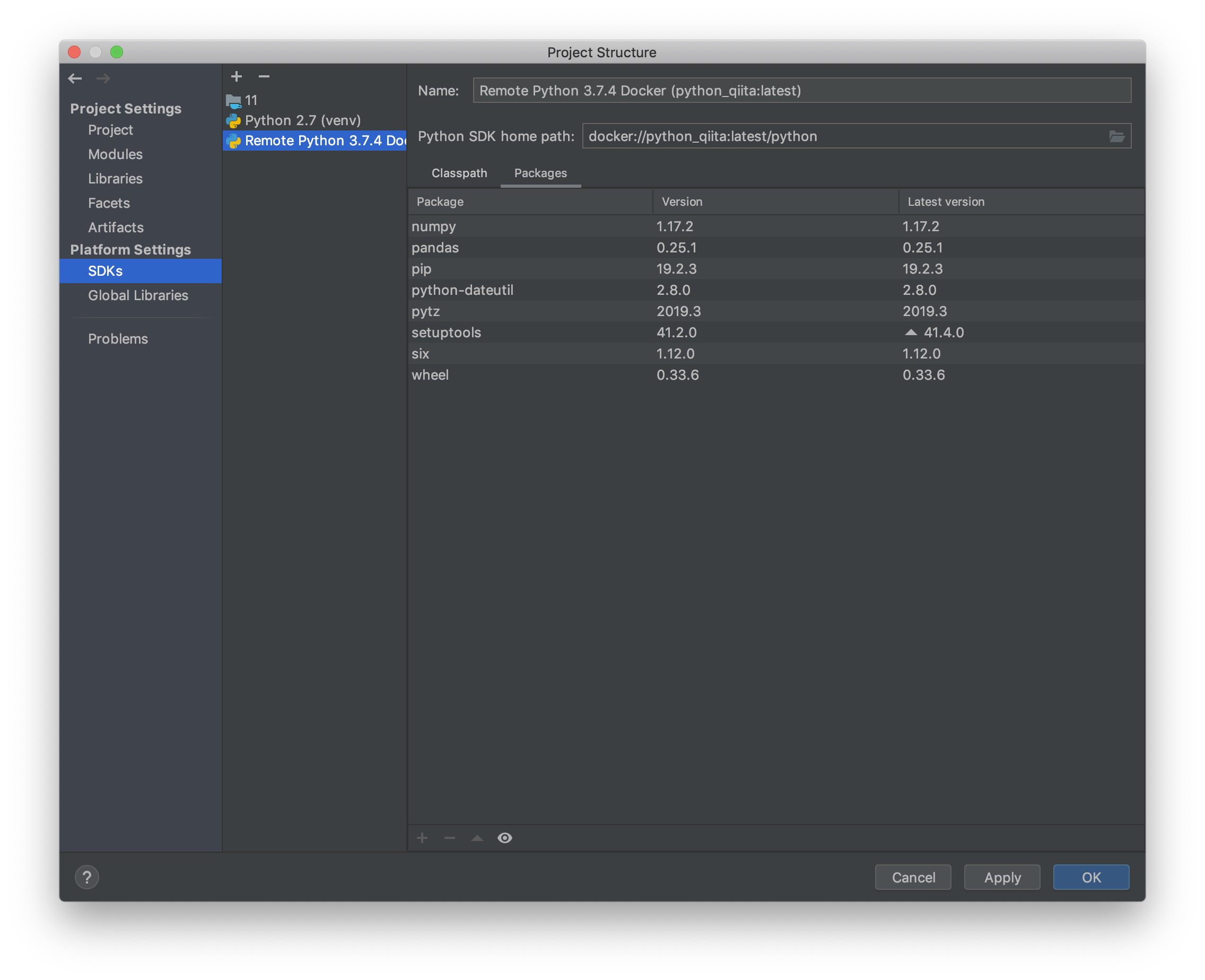The width and height of the screenshot is (1205, 980).
Task: Sort by Latest version column header
Action: pos(1022,202)
